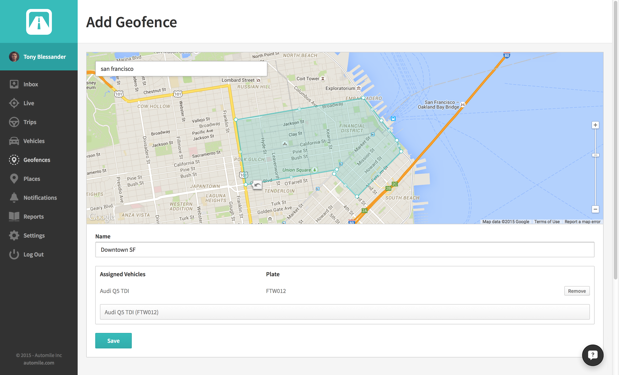Image resolution: width=619 pixels, height=375 pixels.
Task: Select Geofences in the sidebar
Action: pos(39,160)
